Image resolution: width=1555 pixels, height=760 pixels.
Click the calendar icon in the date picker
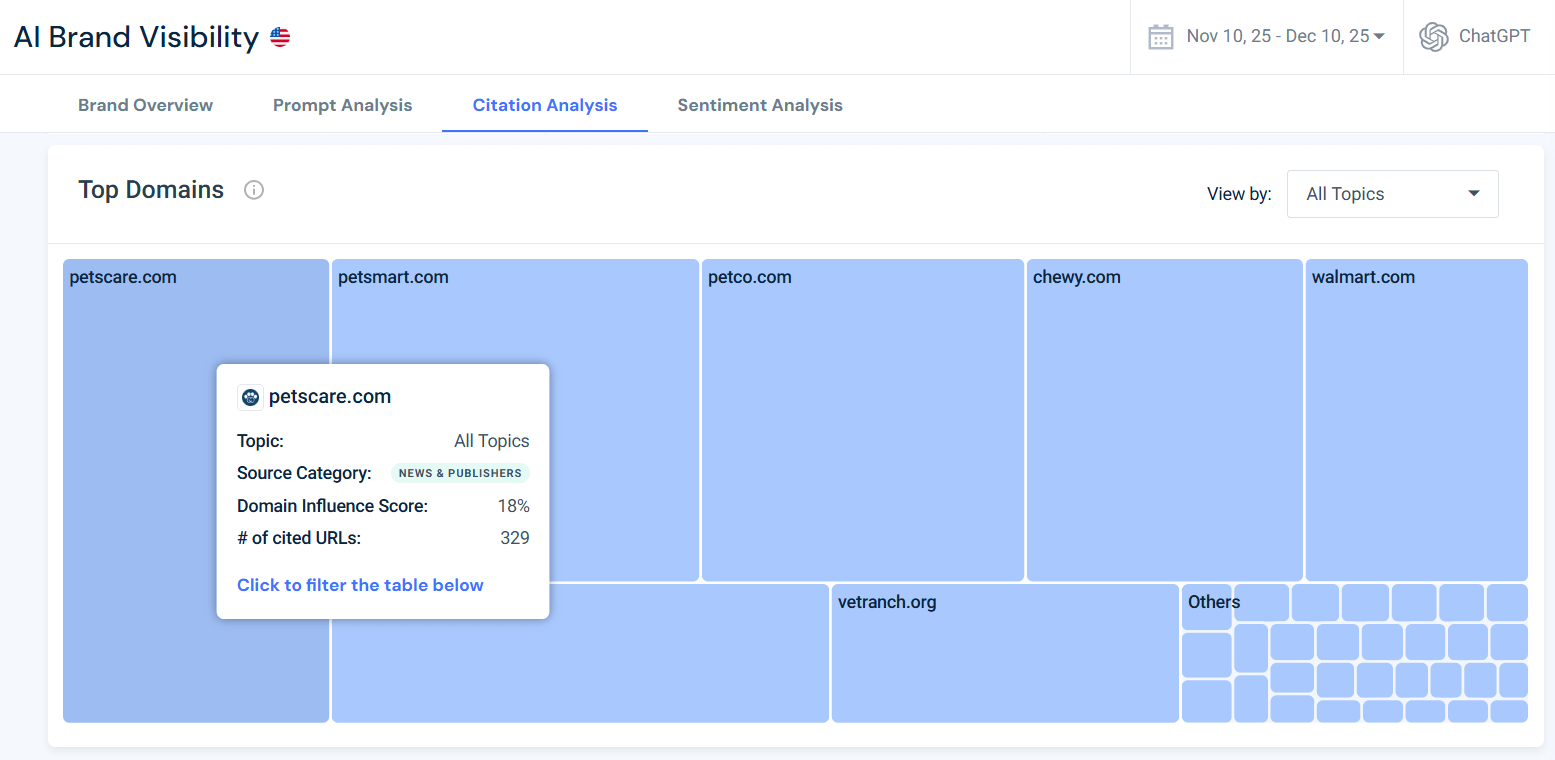point(1160,35)
